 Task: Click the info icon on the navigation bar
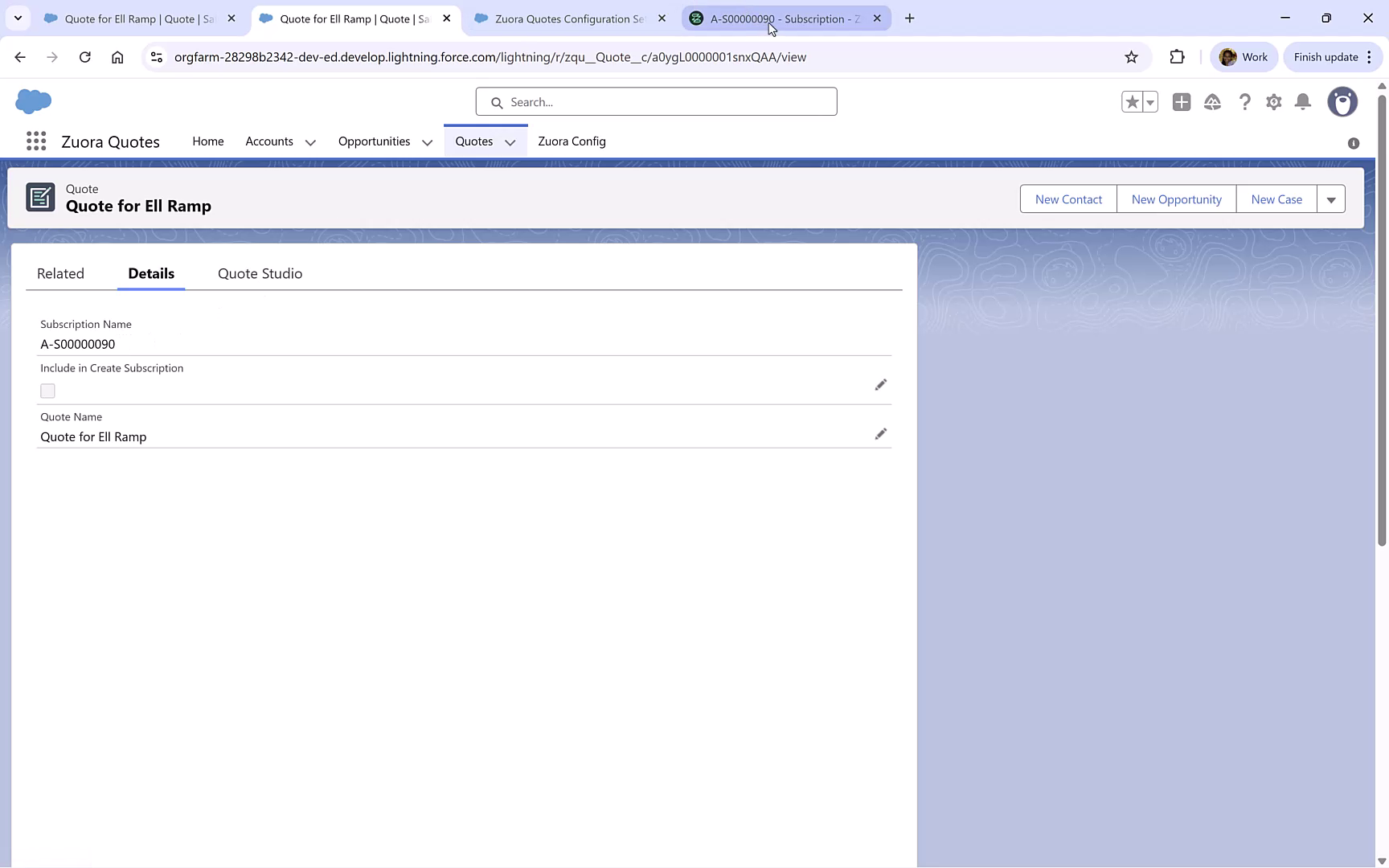[x=1354, y=143]
